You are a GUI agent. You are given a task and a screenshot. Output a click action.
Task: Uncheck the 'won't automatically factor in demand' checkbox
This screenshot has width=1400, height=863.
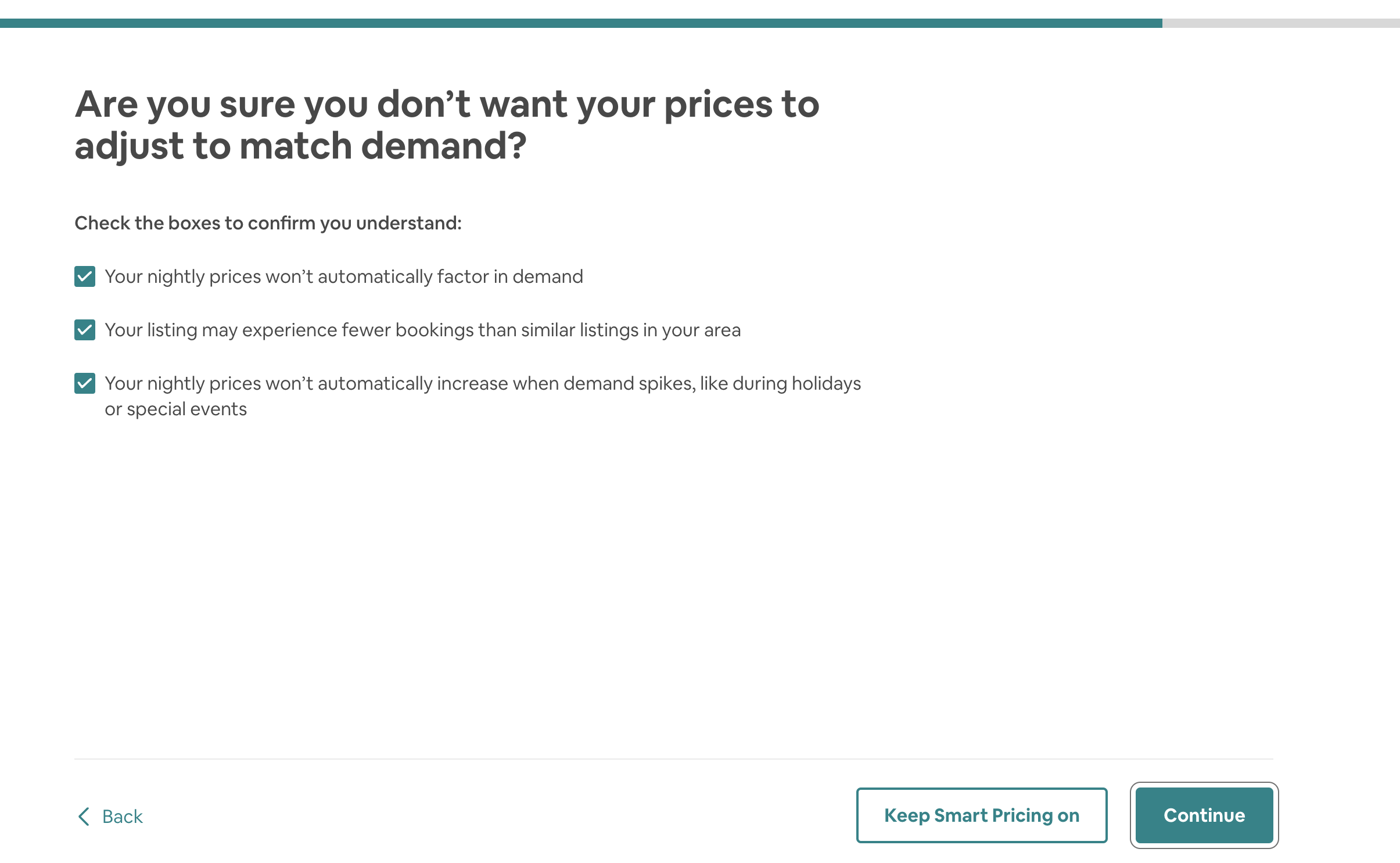85,276
